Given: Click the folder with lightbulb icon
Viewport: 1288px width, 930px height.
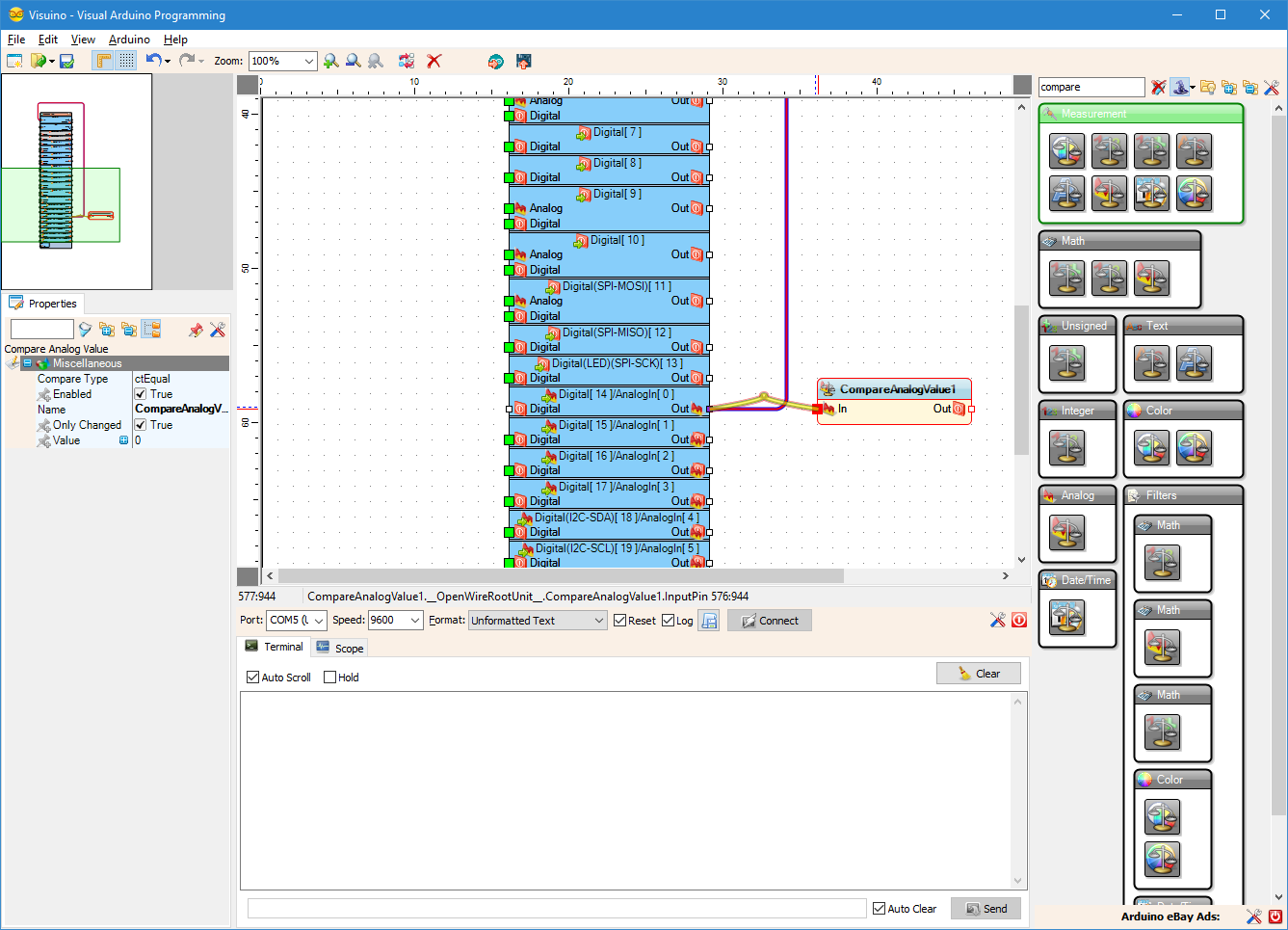Looking at the screenshot, I should [1207, 87].
